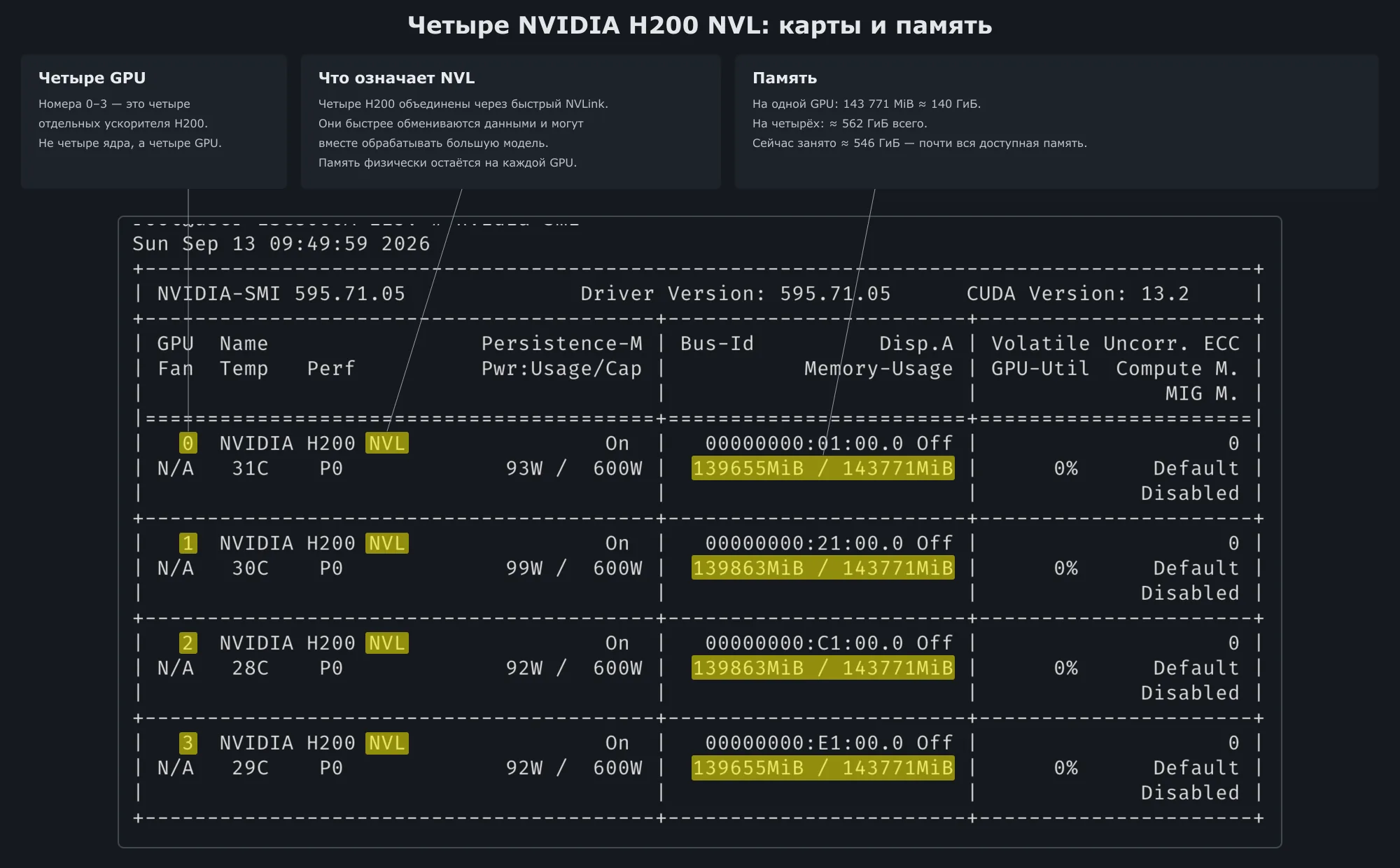Click the "Persistence-M" column header
The image size is (1400, 868).
[561, 343]
